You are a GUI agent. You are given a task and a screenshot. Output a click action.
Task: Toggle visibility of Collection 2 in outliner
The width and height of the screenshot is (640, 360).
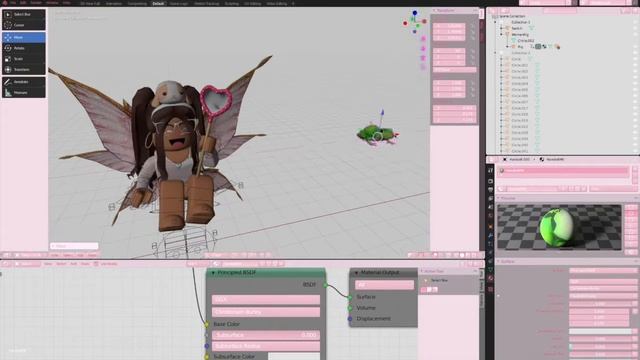635,53
